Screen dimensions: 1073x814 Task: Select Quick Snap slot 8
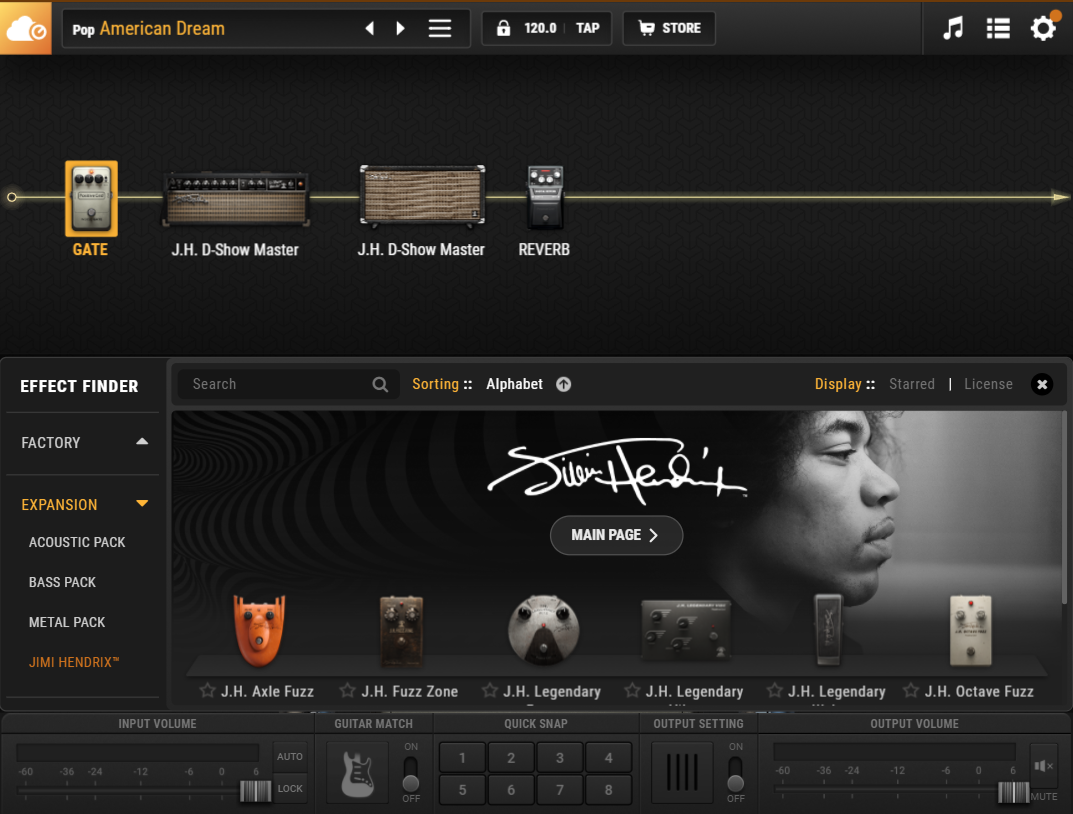point(608,790)
